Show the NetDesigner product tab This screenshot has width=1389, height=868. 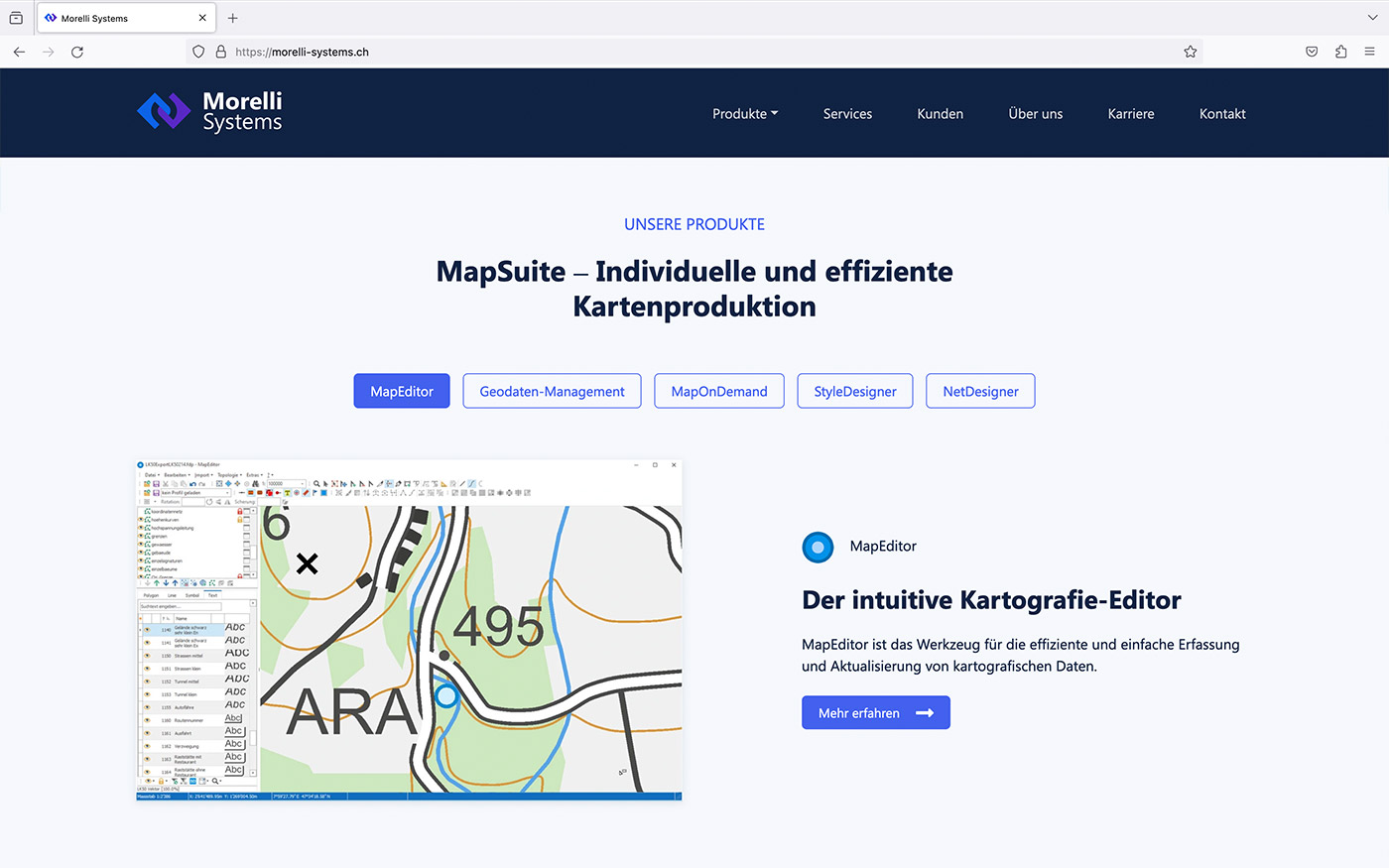(979, 391)
